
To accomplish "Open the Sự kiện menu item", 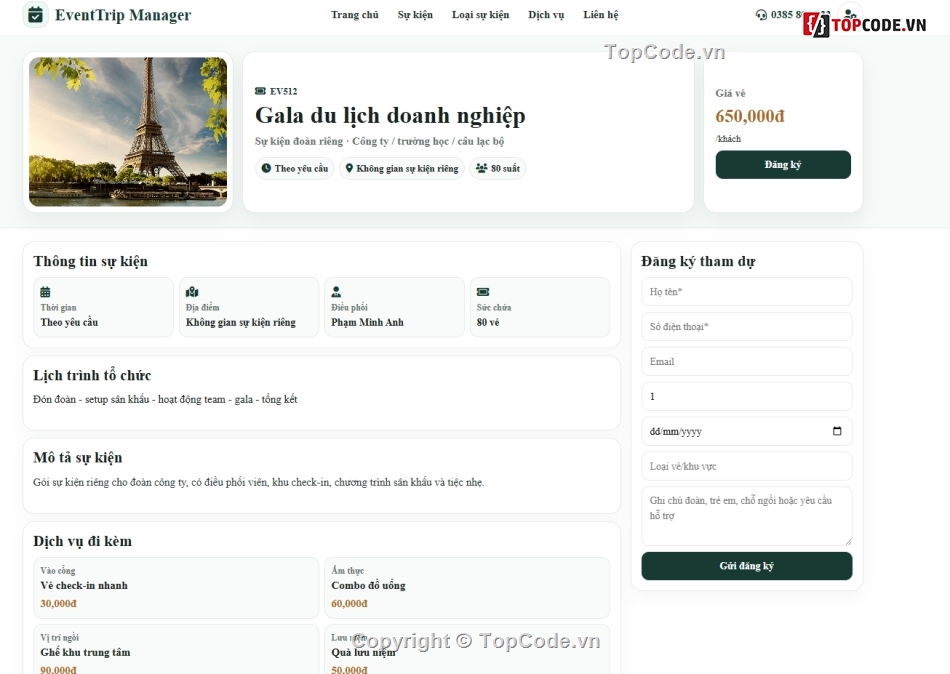I will click(415, 15).
